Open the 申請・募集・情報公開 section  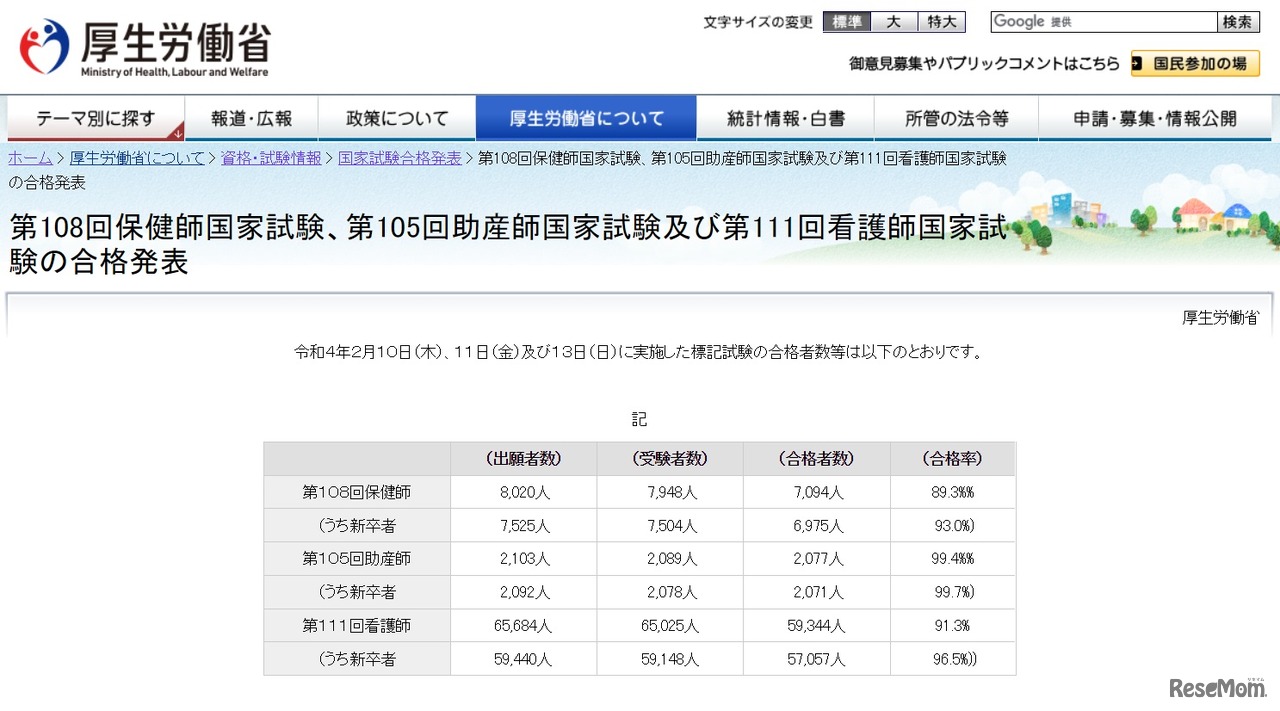(x=1155, y=117)
